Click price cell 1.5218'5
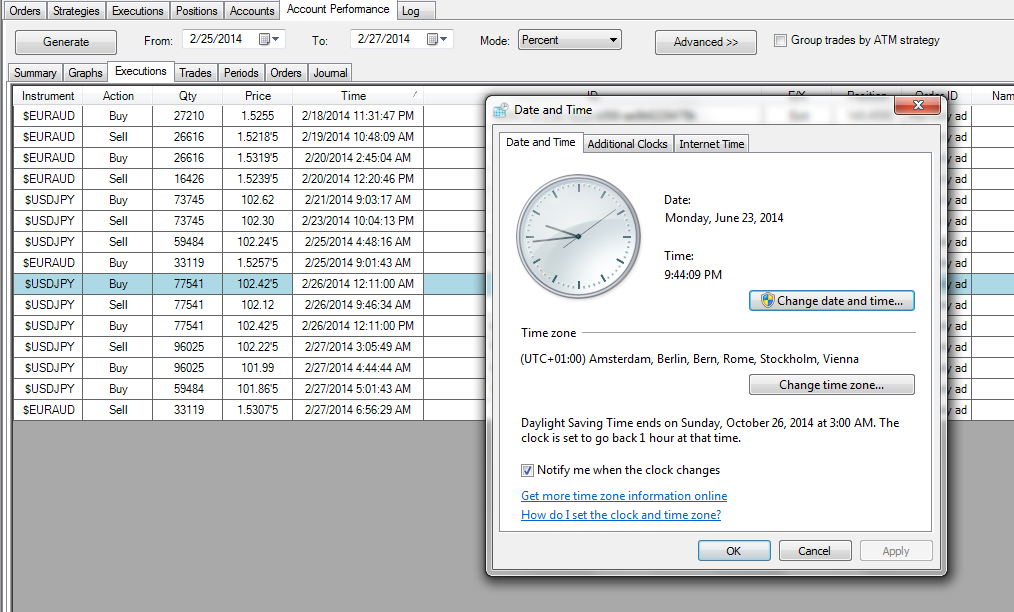The width and height of the screenshot is (1014, 612). point(257,137)
